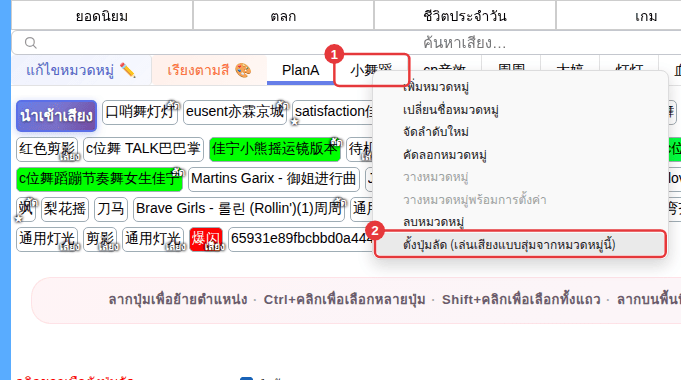Click star icon below 飒 button
The width and height of the screenshot is (681, 380).
click(19, 219)
